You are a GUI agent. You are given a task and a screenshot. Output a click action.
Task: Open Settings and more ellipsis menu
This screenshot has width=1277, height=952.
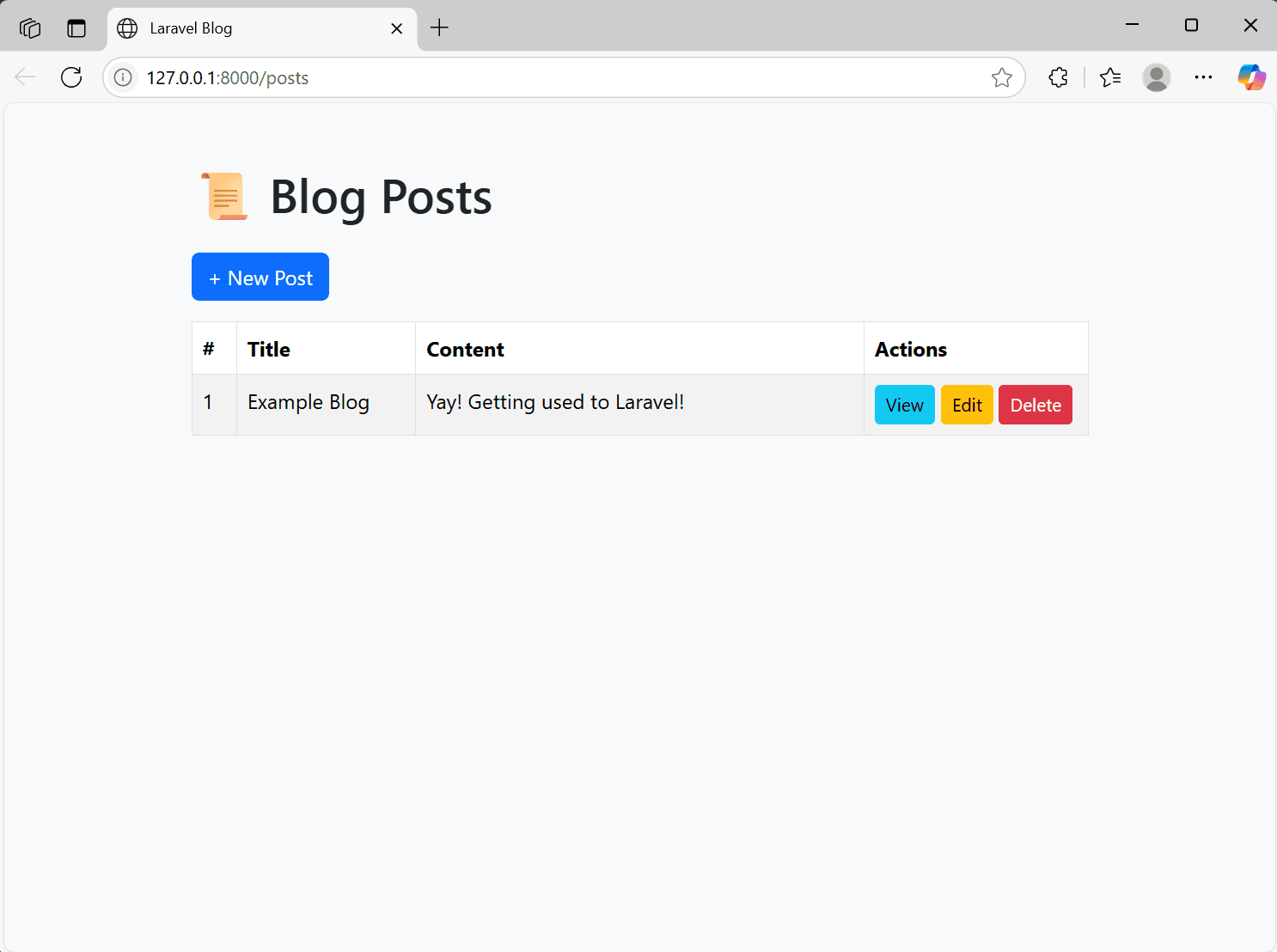click(x=1203, y=77)
